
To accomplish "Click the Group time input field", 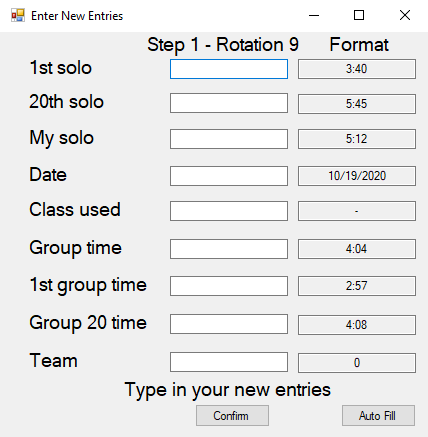I will click(x=229, y=249).
